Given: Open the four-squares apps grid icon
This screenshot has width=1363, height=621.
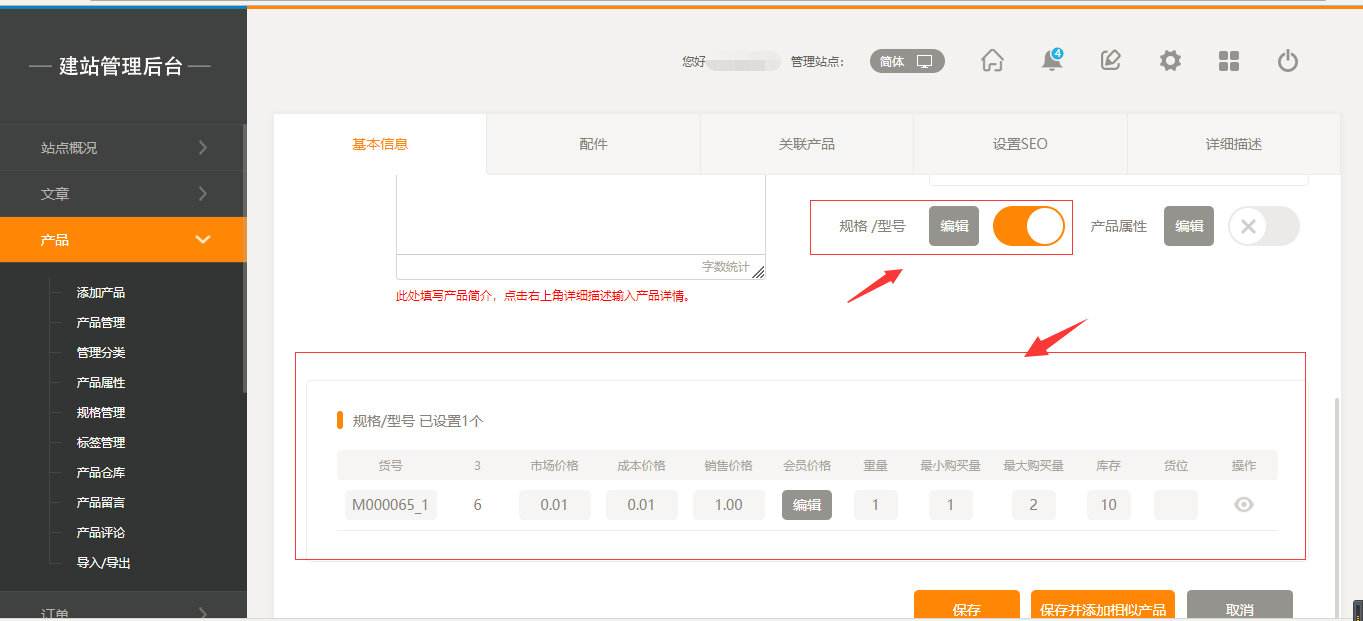Looking at the screenshot, I should [1229, 61].
